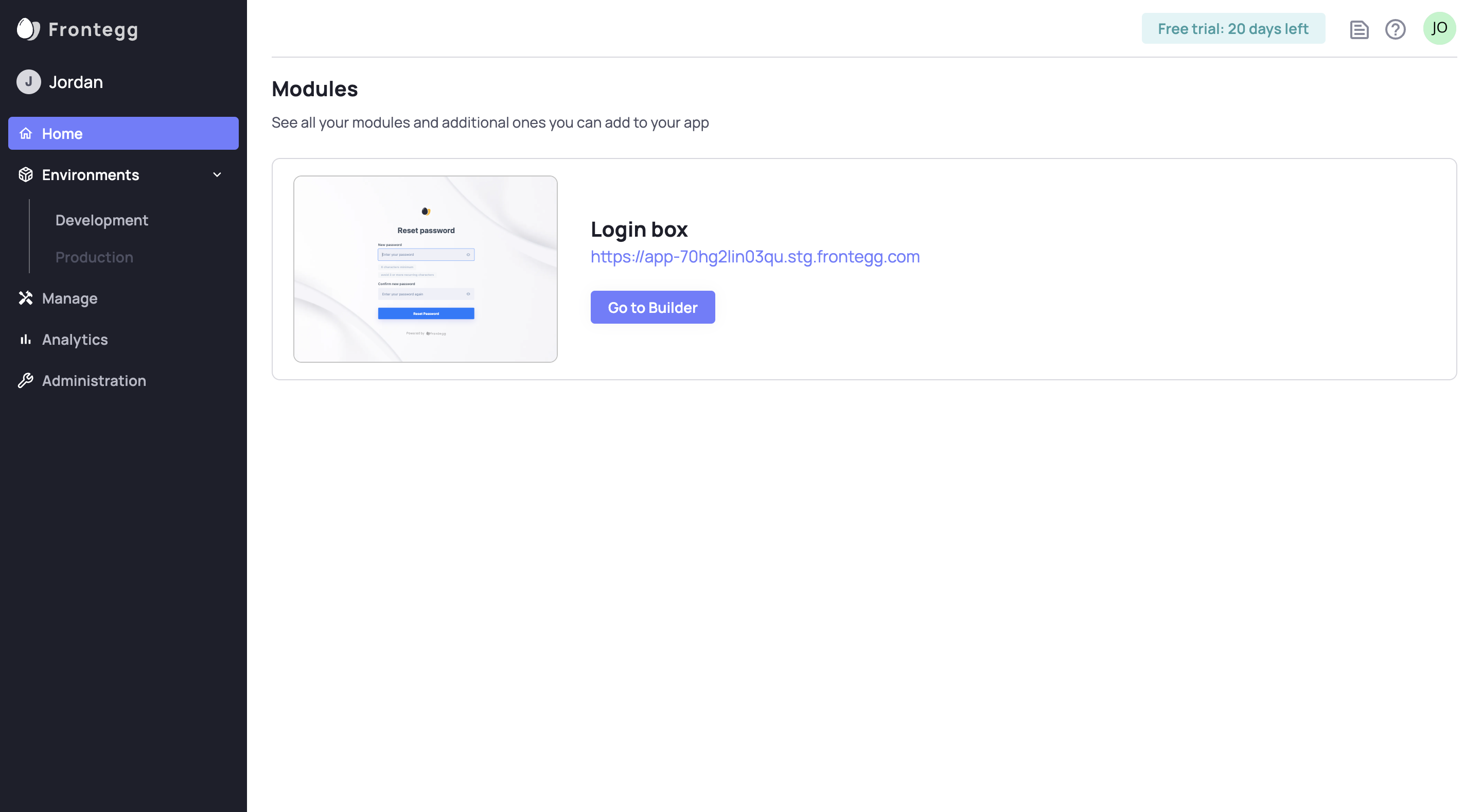
Task: Select the Production environment
Action: [94, 257]
